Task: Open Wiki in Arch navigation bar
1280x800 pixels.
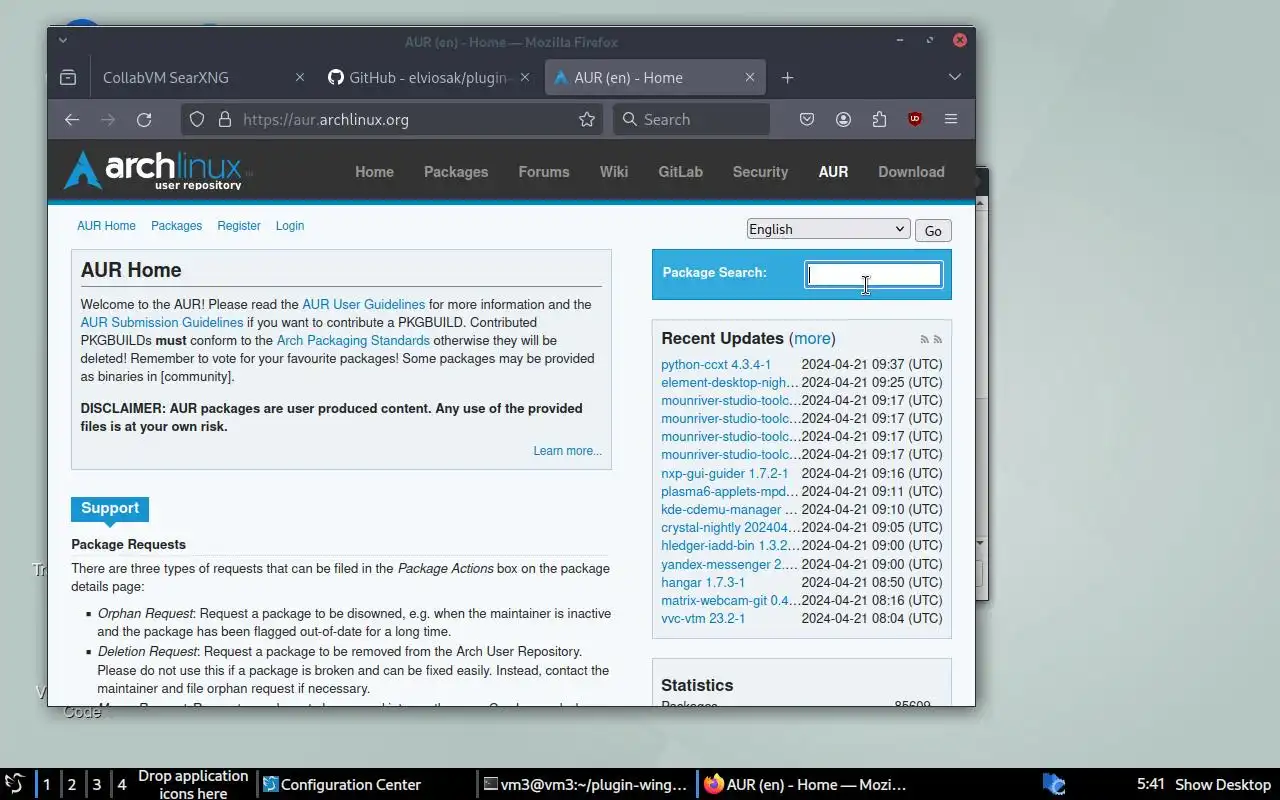Action: pyautogui.click(x=614, y=172)
